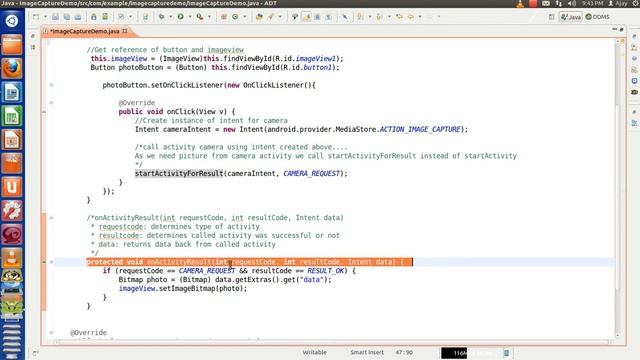Click the Save toolbar icon
Viewport: 640px width, 360px height.
point(56,17)
